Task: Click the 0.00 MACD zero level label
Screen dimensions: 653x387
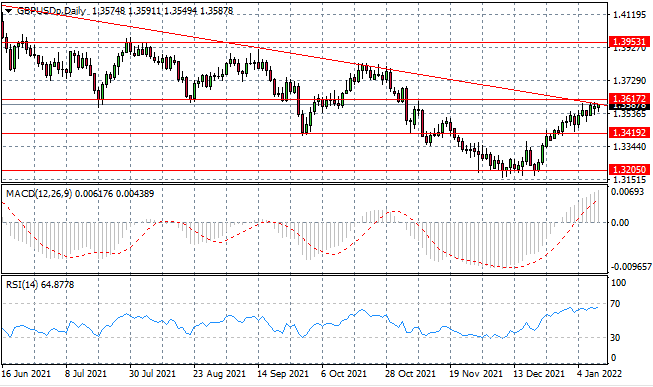Action: click(621, 222)
